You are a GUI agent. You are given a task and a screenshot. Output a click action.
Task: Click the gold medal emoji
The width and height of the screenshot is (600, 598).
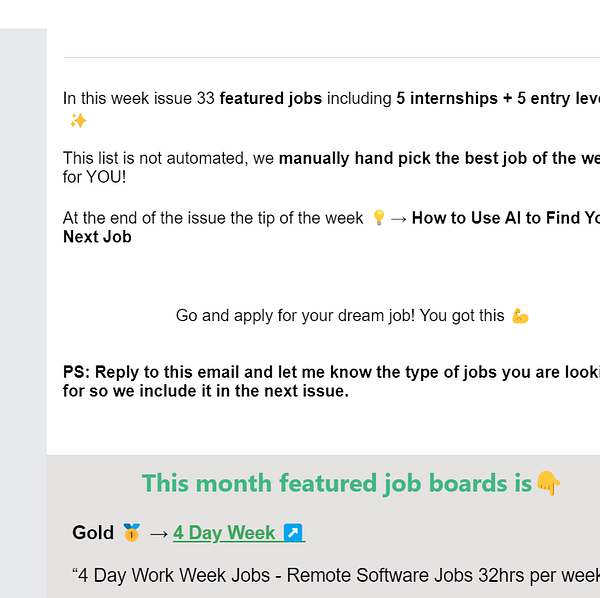tap(131, 533)
